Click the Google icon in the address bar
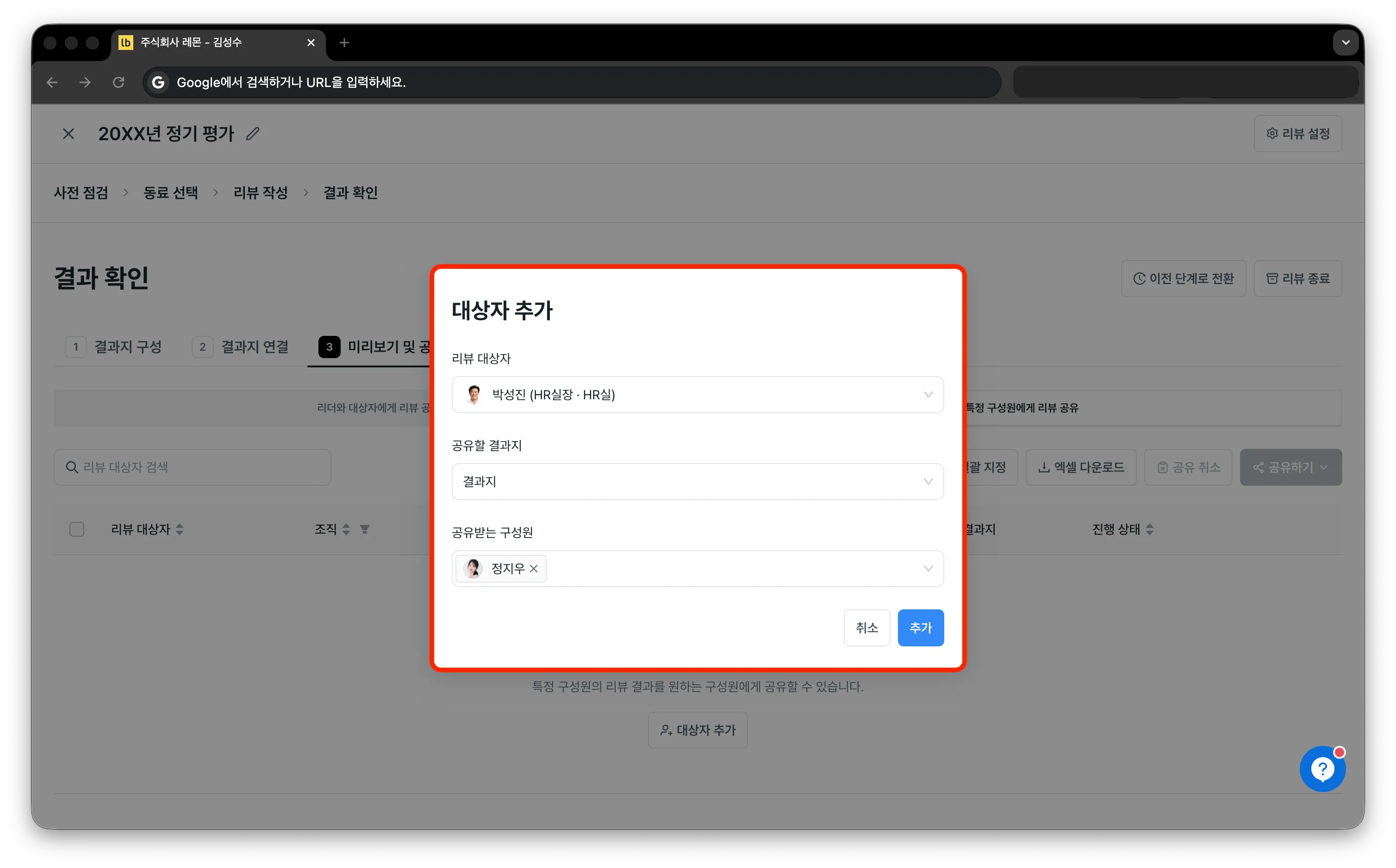Viewport: 1396px width, 868px height. point(158,82)
